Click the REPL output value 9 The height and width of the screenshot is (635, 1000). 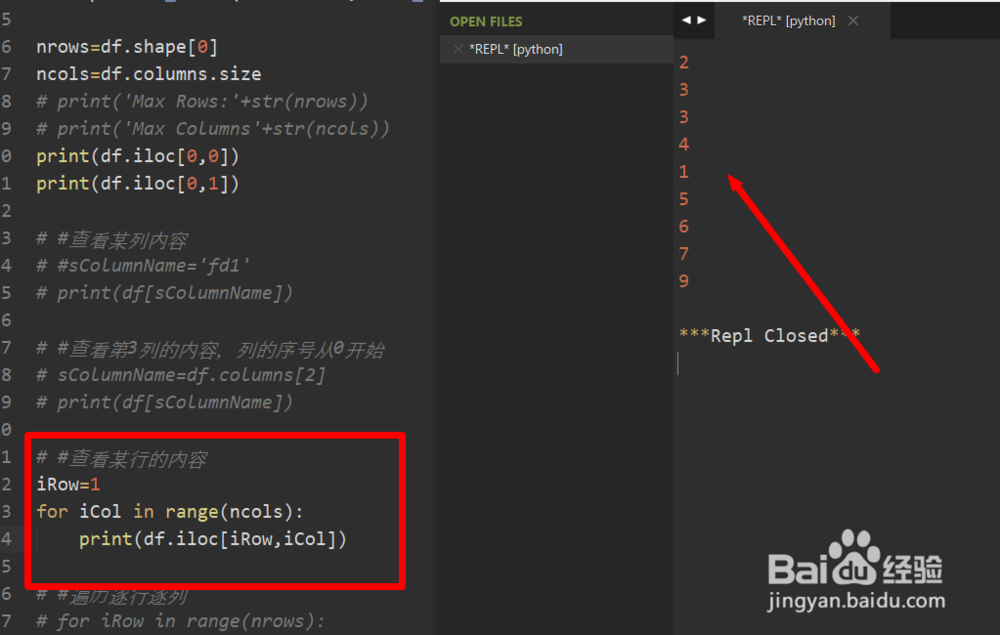pos(684,281)
